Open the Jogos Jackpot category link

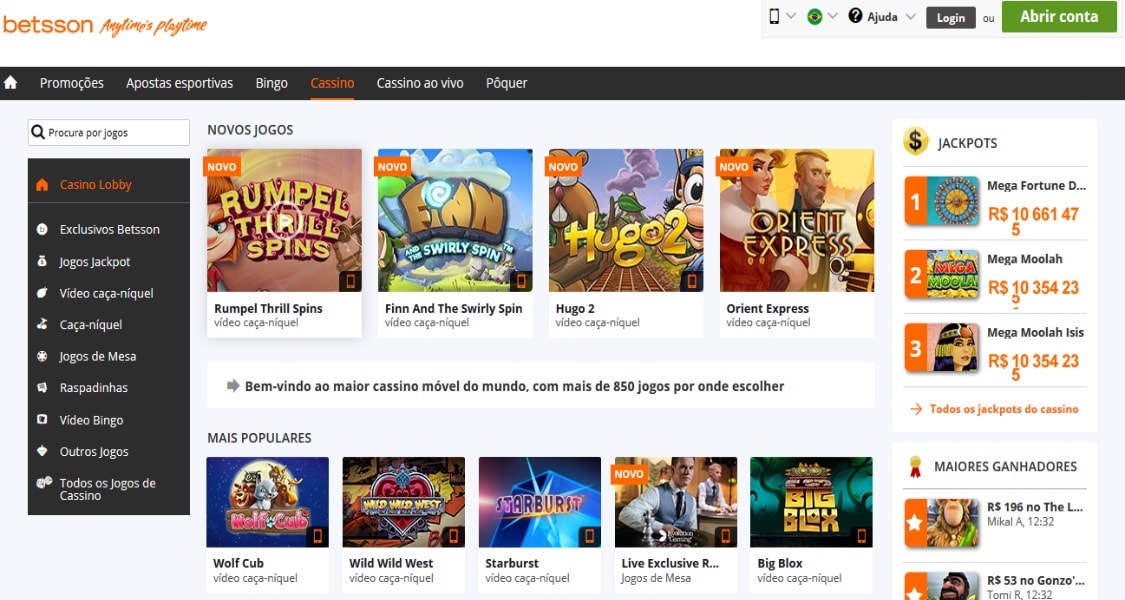[95, 262]
